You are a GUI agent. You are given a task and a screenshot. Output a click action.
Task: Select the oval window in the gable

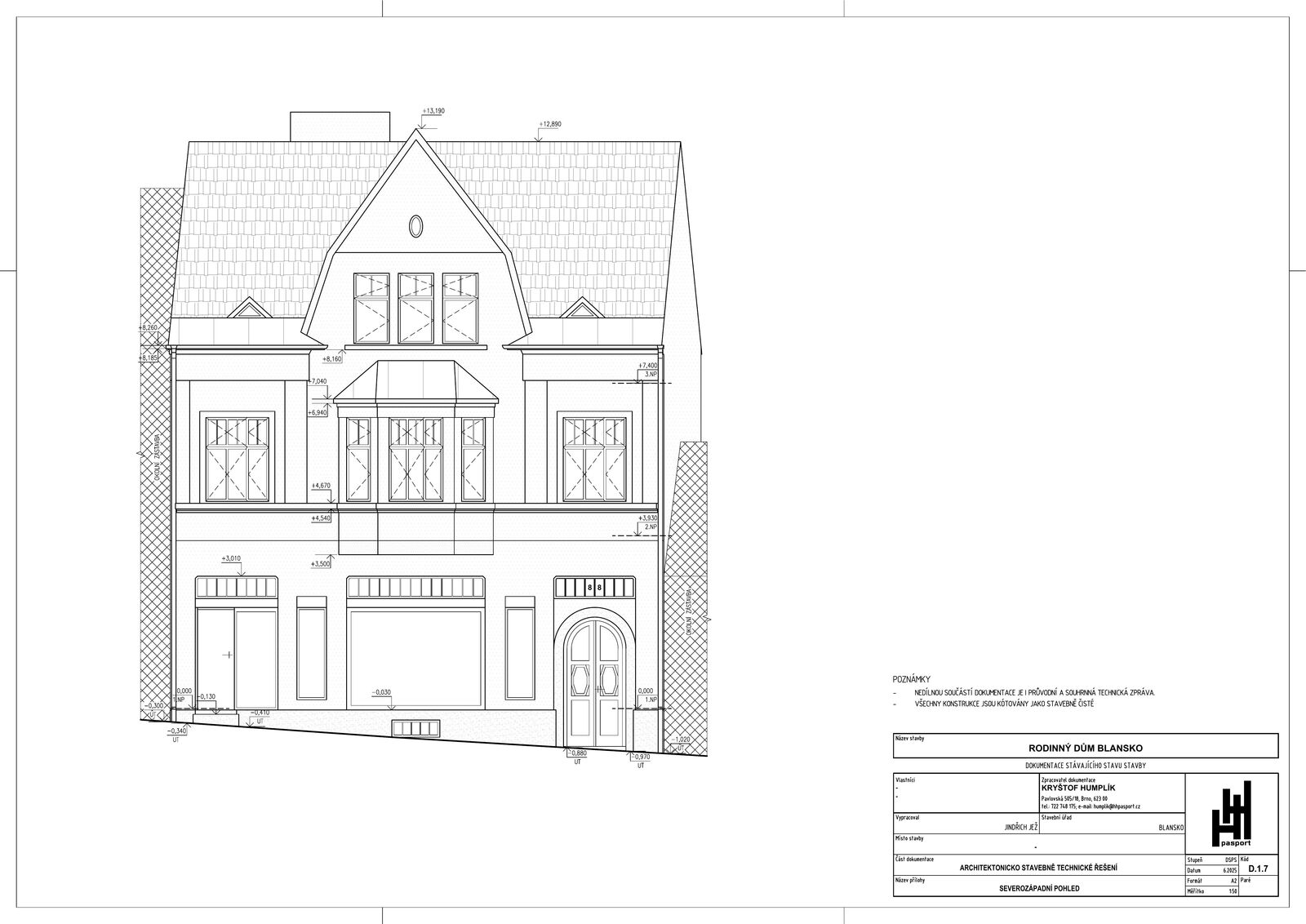click(416, 225)
